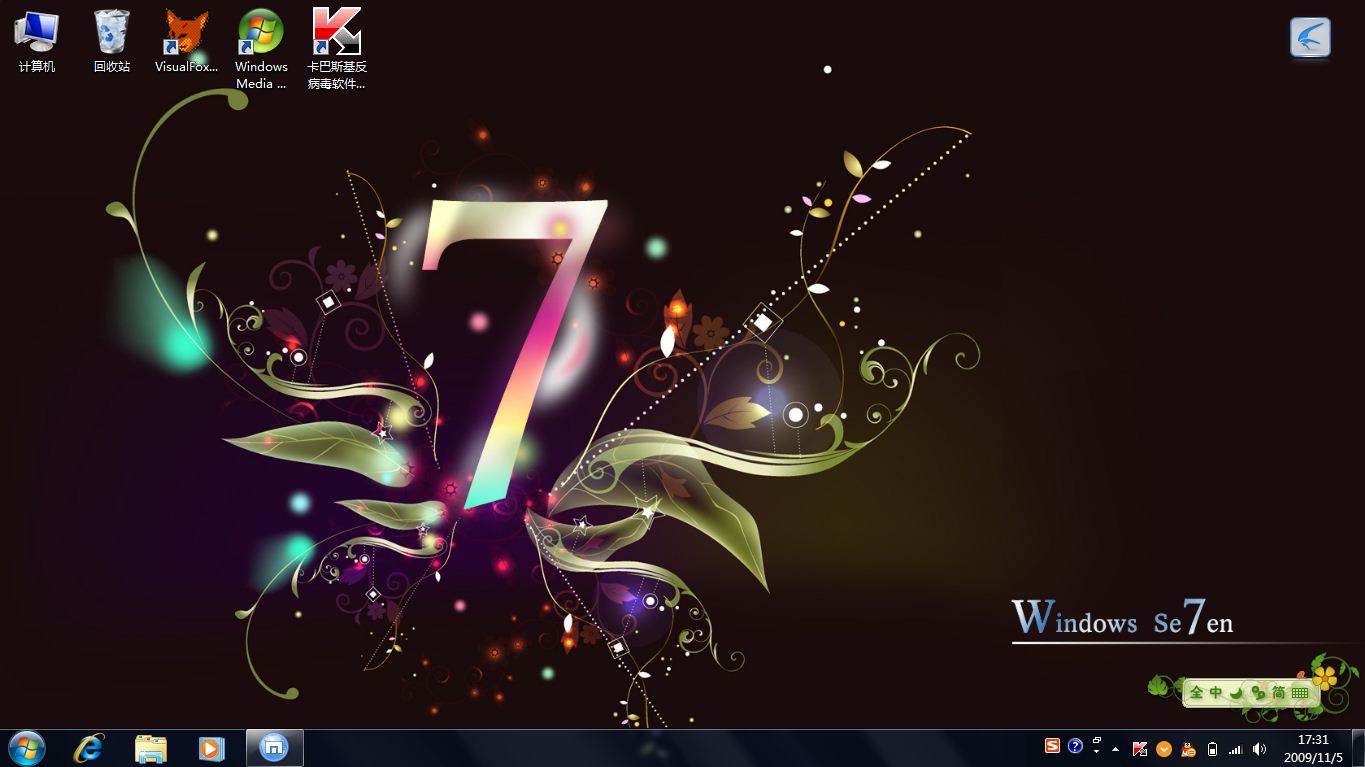This screenshot has width=1365, height=767.
Task: Open the soft keyboard icon on IME bar
Action: [1300, 692]
